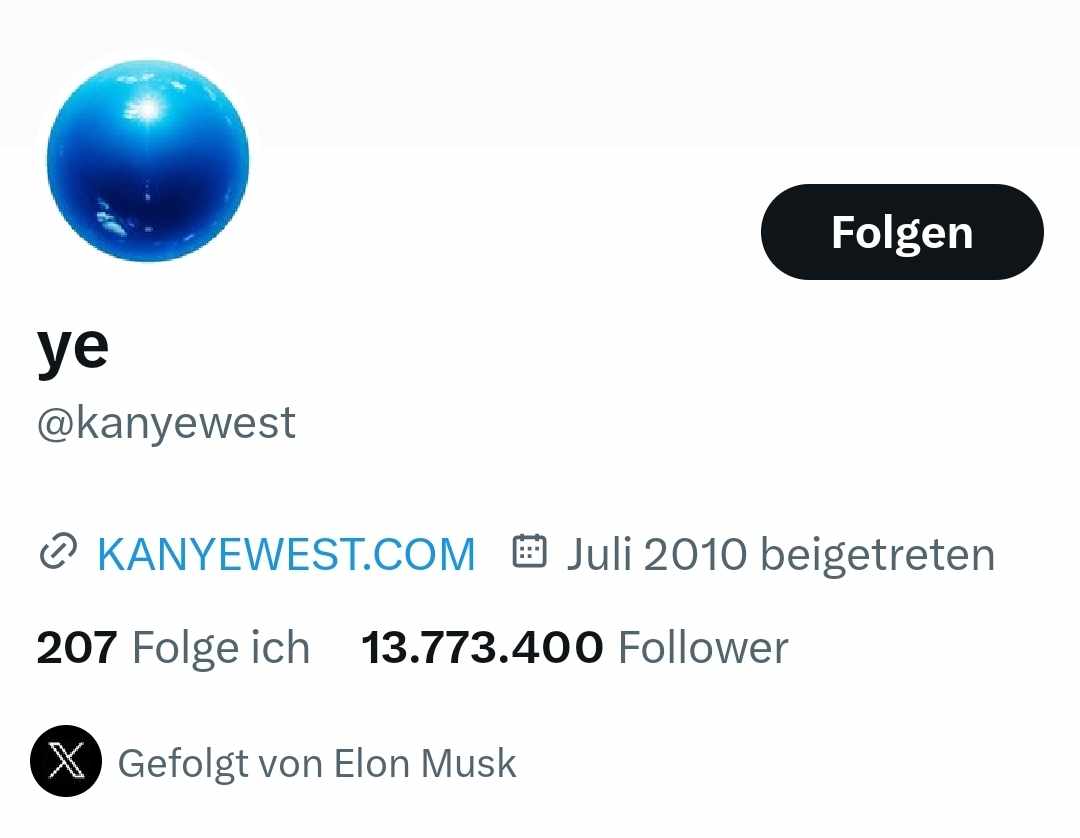This screenshot has height=838, width=1080.
Task: Click the @kanyewest handle
Action: 166,423
